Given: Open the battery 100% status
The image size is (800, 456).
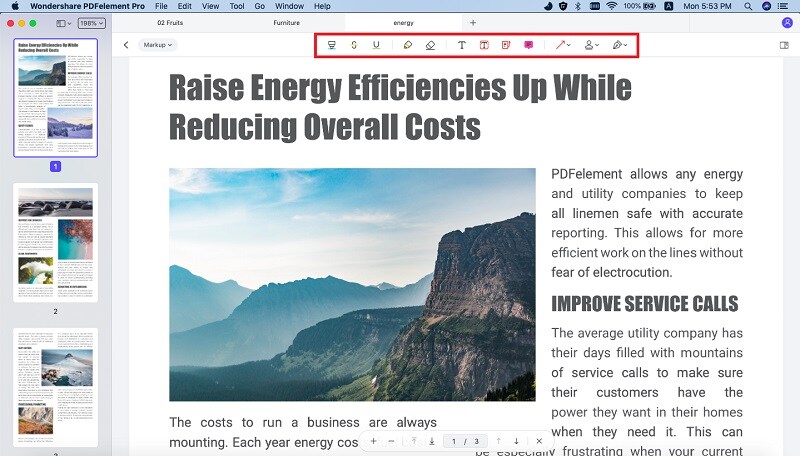Looking at the screenshot, I should point(639,6).
